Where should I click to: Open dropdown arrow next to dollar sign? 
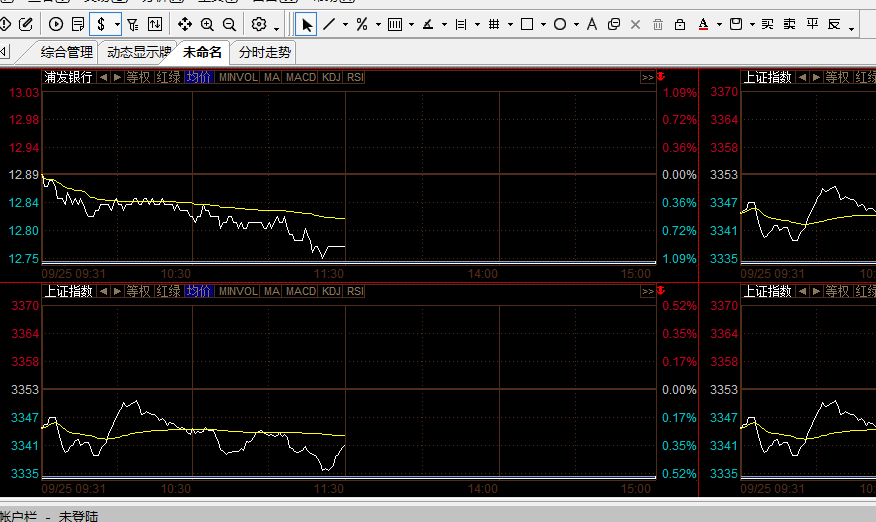117,24
